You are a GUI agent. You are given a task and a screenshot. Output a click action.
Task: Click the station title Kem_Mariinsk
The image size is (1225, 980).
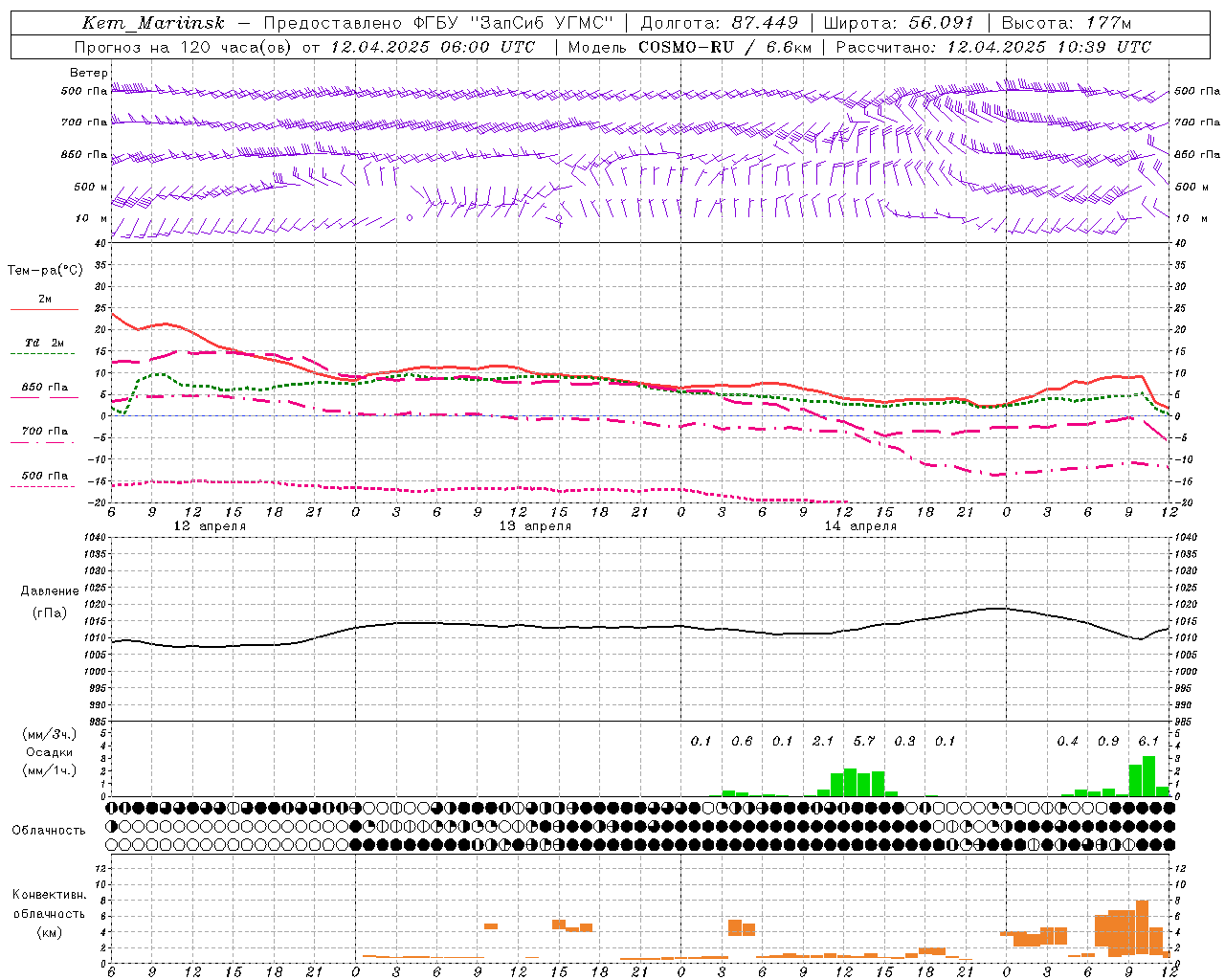coord(153,23)
